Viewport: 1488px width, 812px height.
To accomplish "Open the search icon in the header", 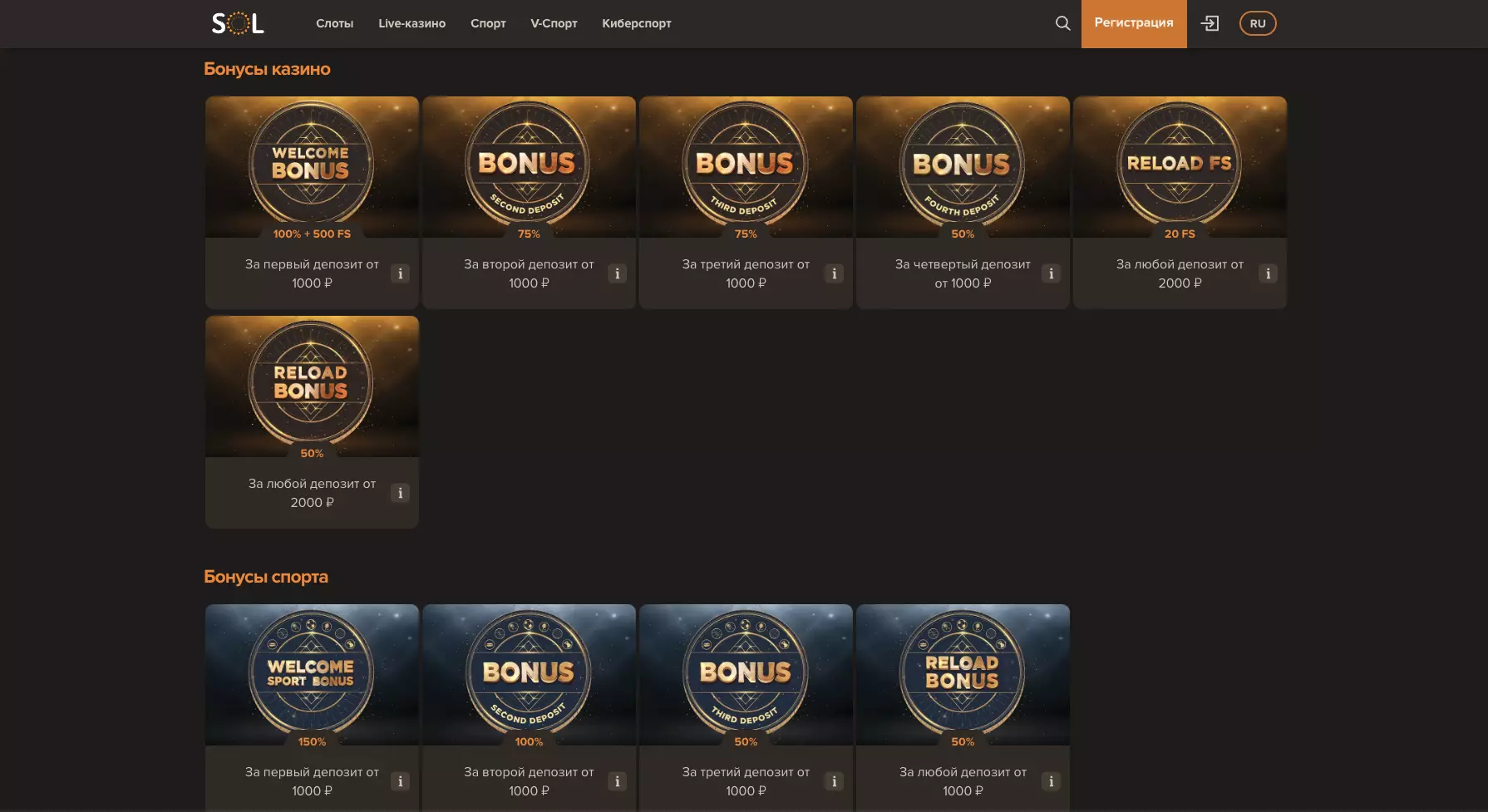I will point(1062,23).
